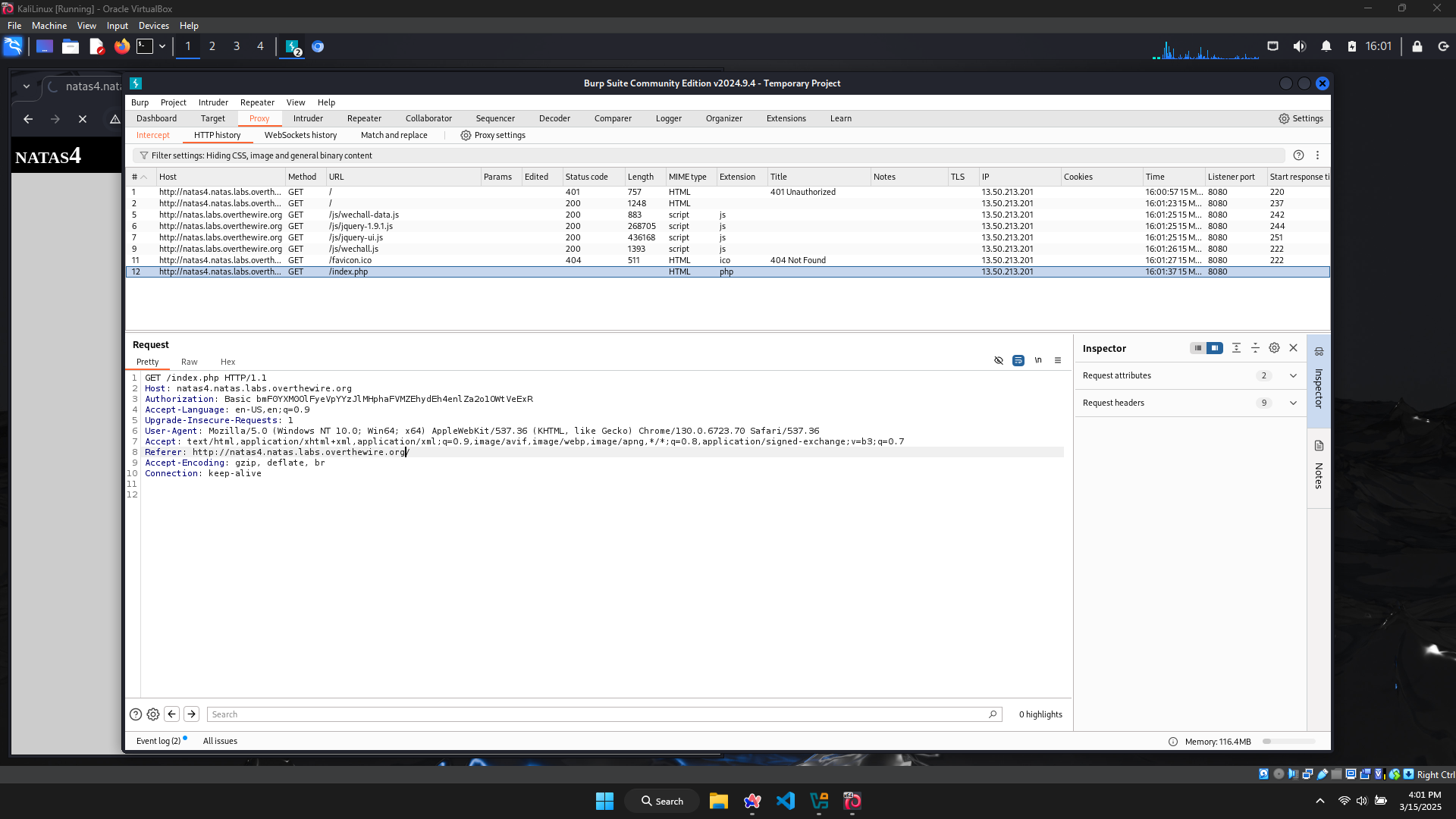
Task: Open Proxy settings
Action: click(493, 135)
